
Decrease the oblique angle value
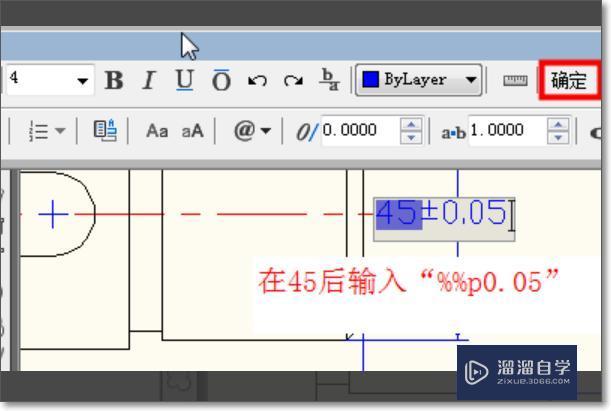[411, 138]
